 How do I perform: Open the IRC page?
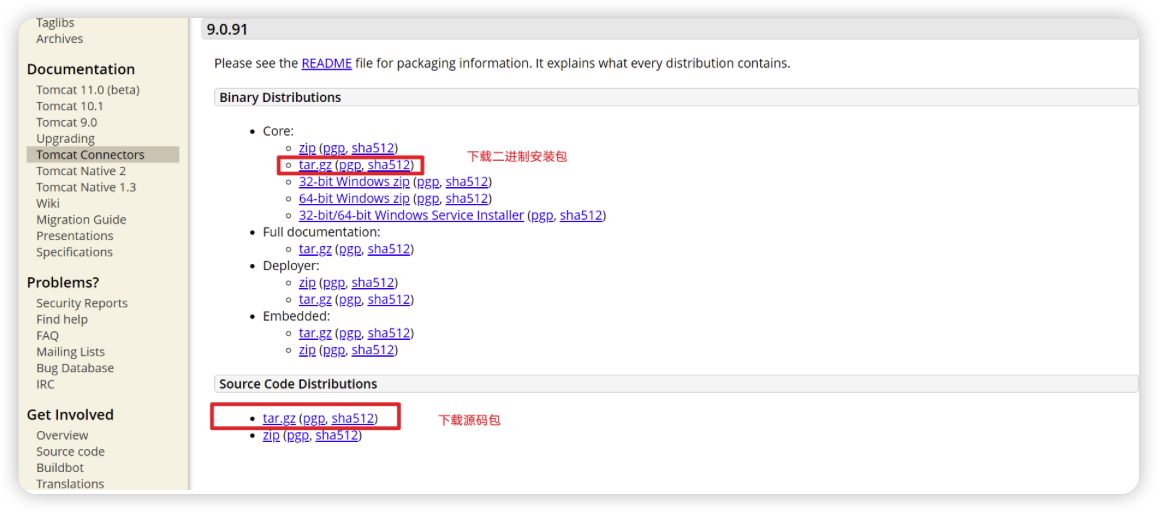click(45, 384)
